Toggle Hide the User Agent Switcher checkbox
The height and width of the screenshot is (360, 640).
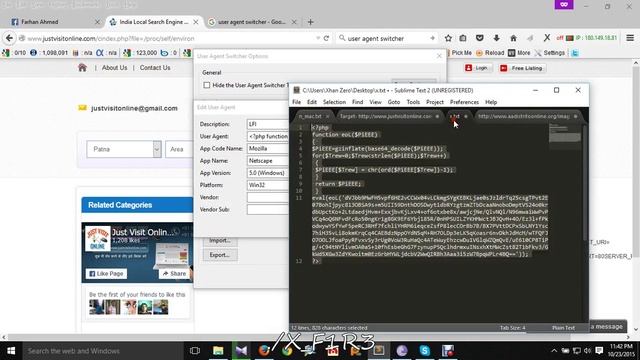tap(207, 85)
